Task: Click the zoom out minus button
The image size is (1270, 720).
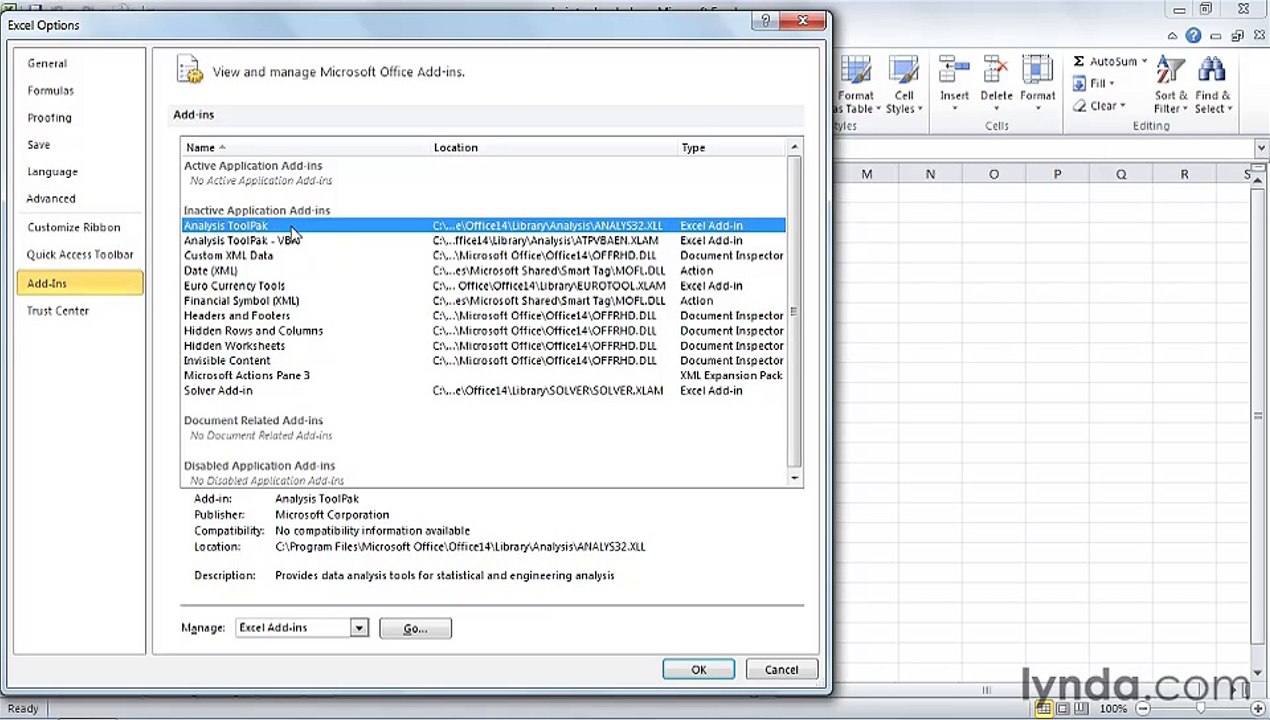Action: coord(1143,708)
